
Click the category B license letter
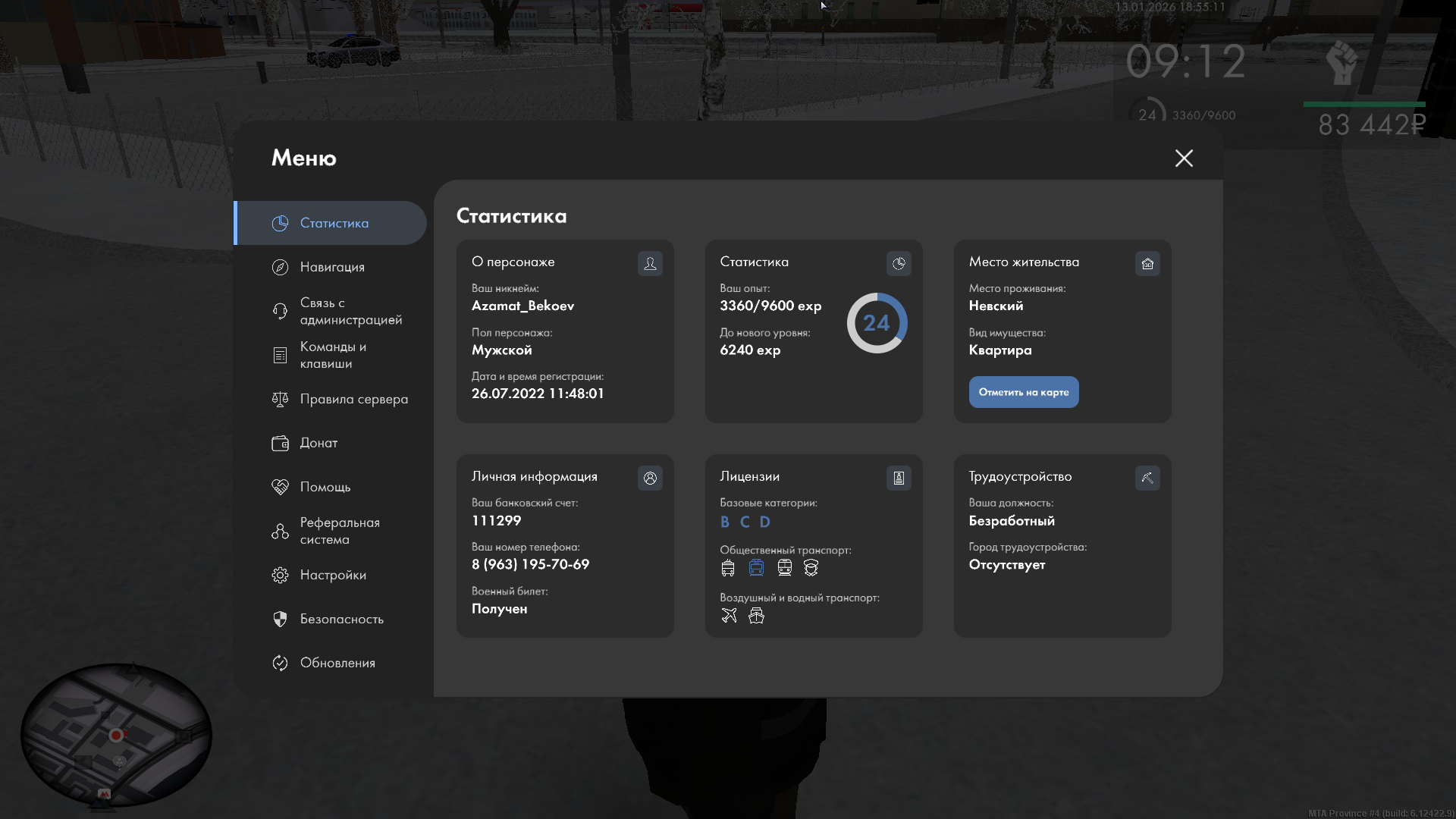[725, 522]
